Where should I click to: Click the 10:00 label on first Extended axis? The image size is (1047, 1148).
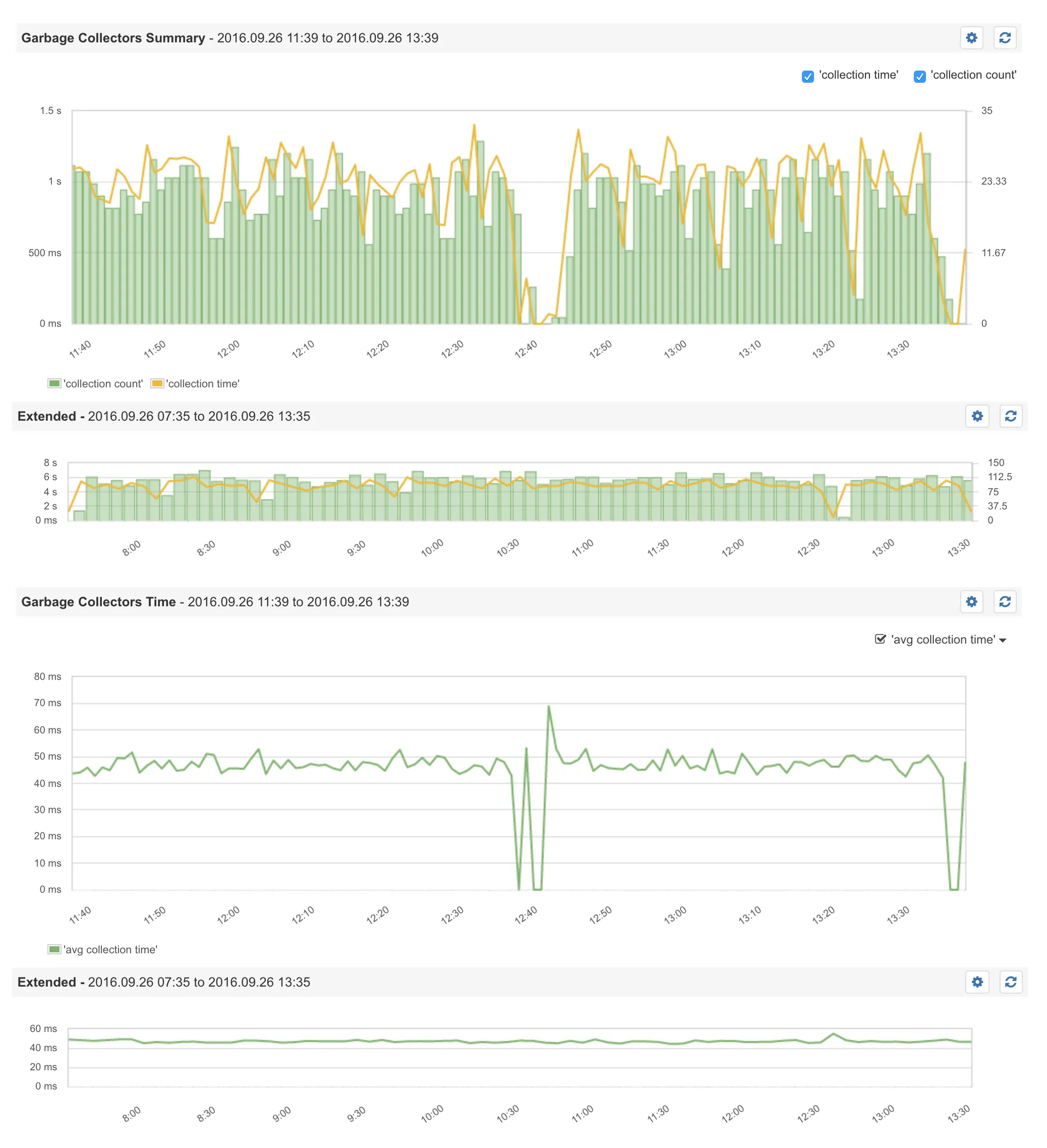pyautogui.click(x=432, y=547)
